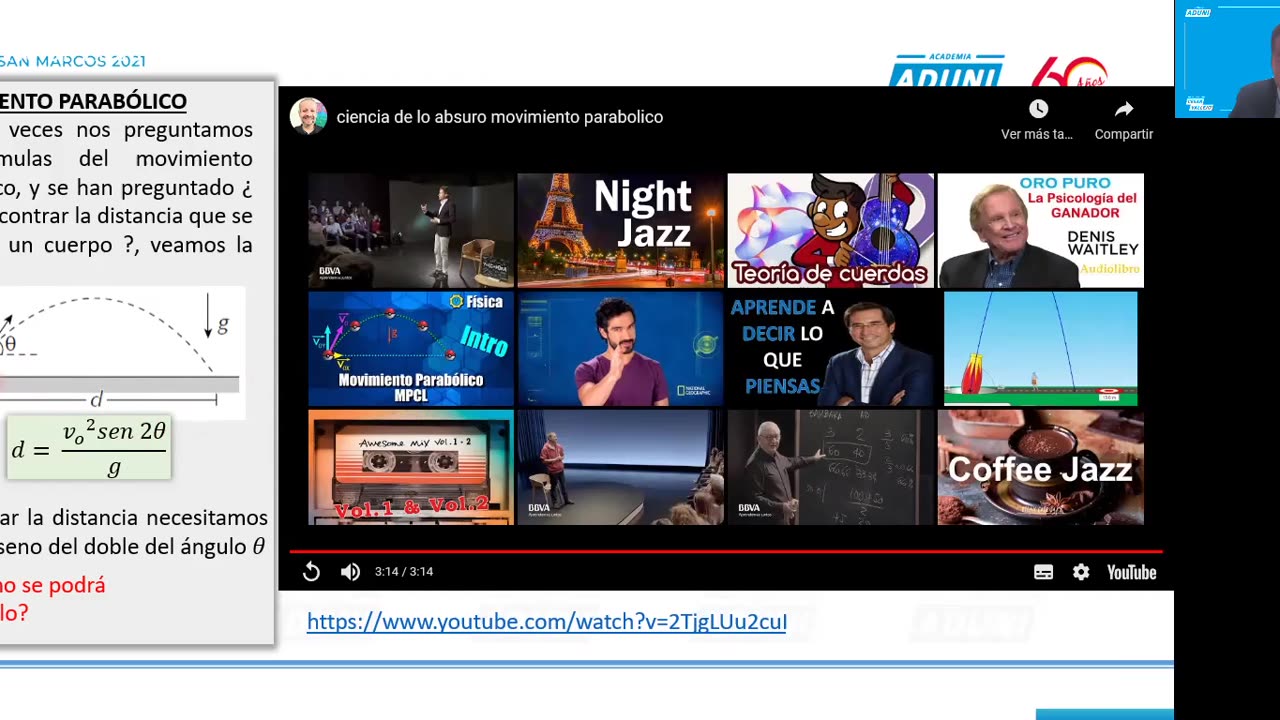Image resolution: width=1280 pixels, height=720 pixels.
Task: Toggle subtitles on the video player
Action: 1043,572
